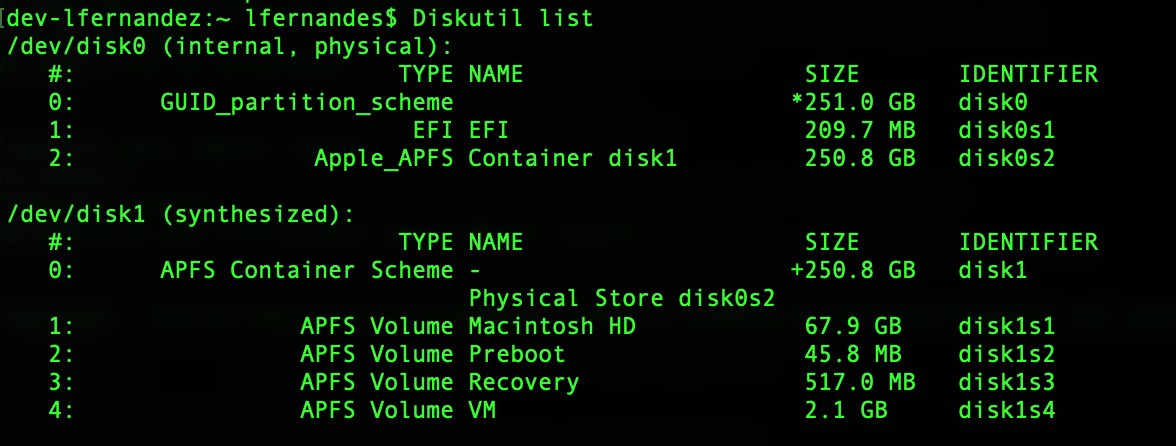Click the 'Recovery' volume name
The width and height of the screenshot is (1176, 446).
point(524,382)
